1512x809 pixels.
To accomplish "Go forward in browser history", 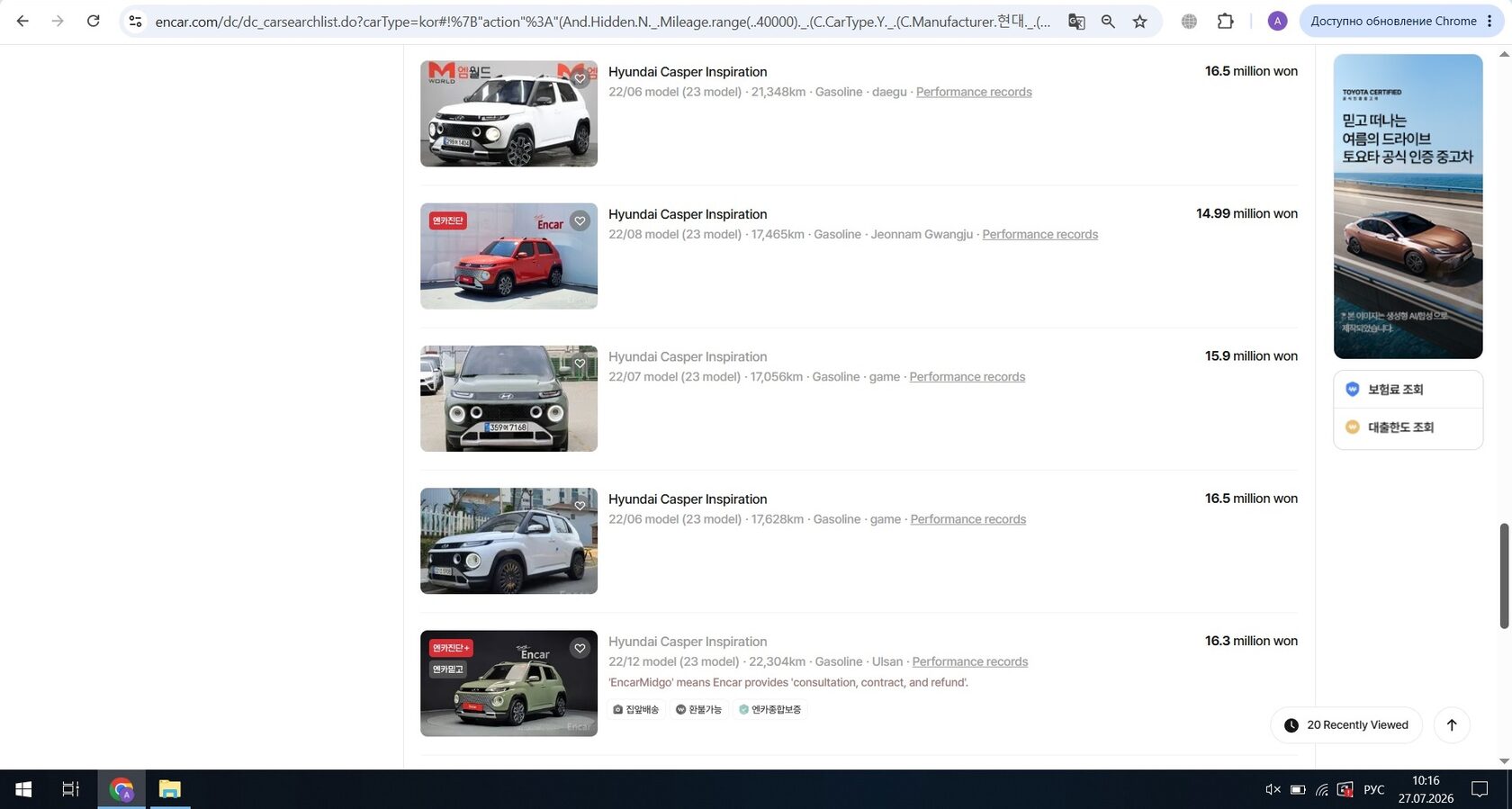I will click(58, 21).
